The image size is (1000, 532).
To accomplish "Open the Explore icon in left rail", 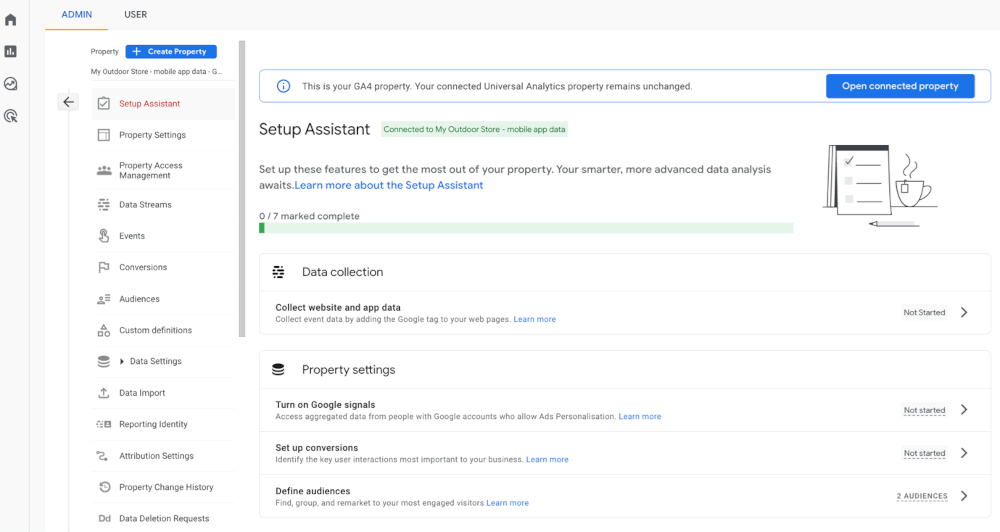I will pos(11,84).
